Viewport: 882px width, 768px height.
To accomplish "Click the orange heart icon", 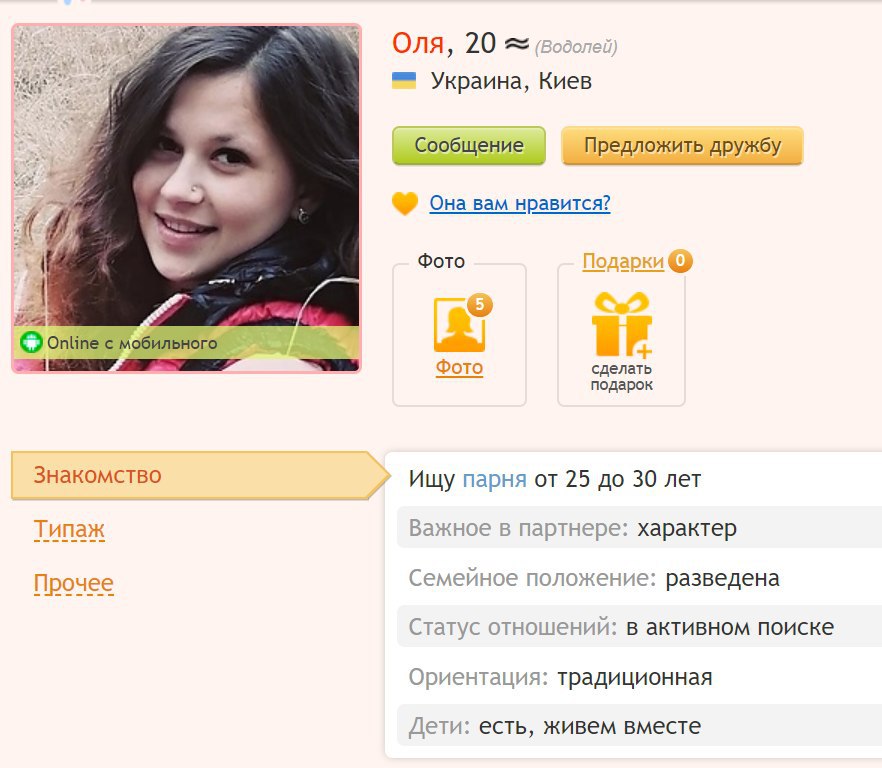I will coord(405,203).
